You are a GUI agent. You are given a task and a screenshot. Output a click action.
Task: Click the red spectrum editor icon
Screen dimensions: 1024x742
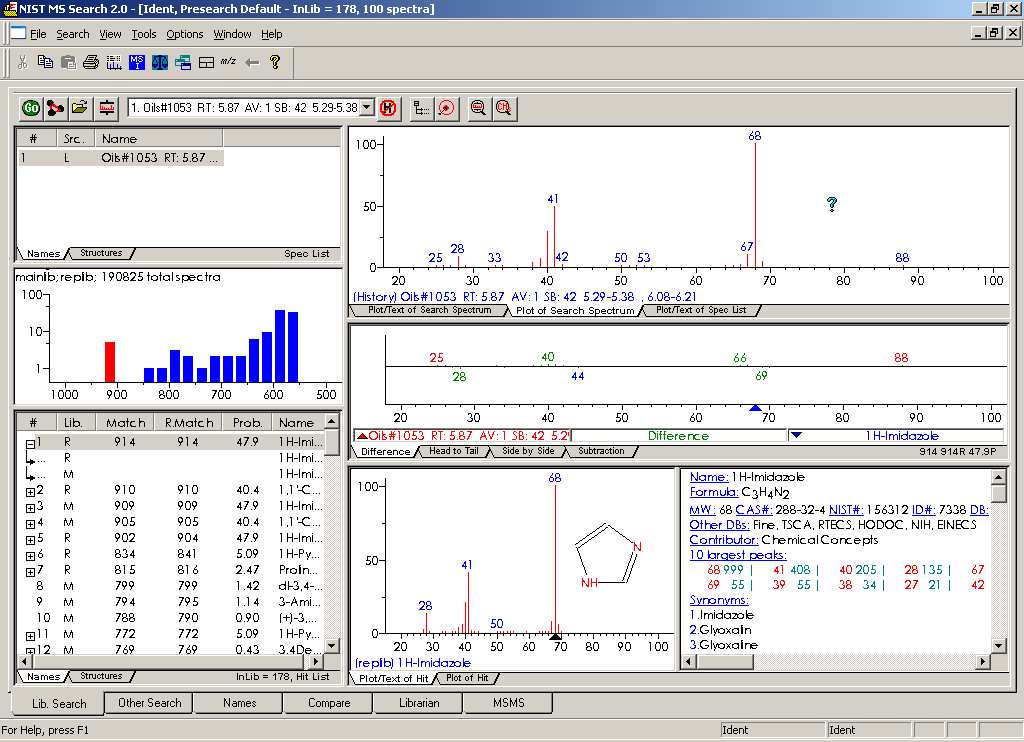[x=106, y=108]
